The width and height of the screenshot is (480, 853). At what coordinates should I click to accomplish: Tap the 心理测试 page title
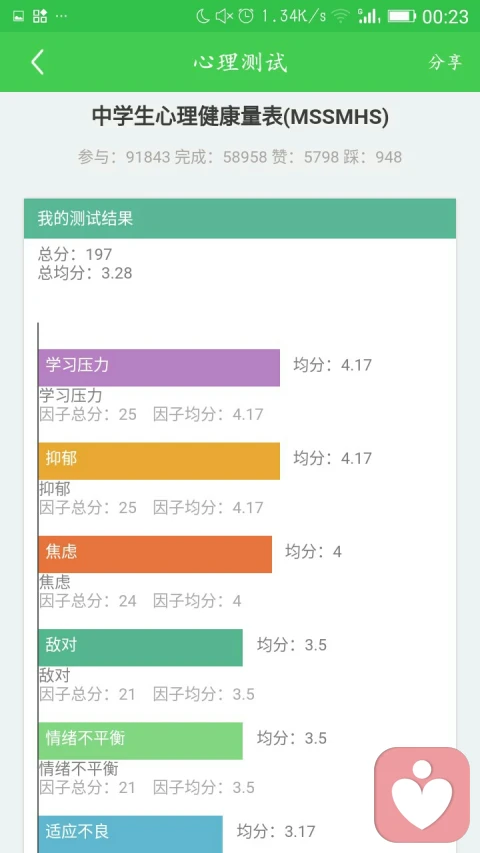tap(240, 62)
